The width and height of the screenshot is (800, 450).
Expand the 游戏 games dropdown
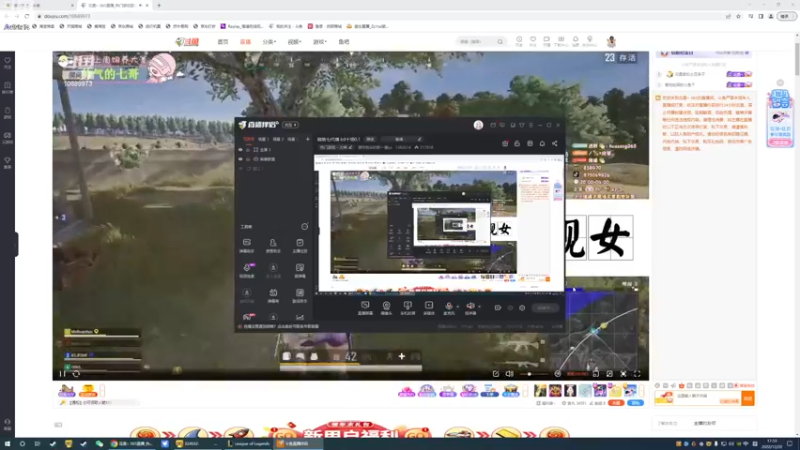click(319, 42)
